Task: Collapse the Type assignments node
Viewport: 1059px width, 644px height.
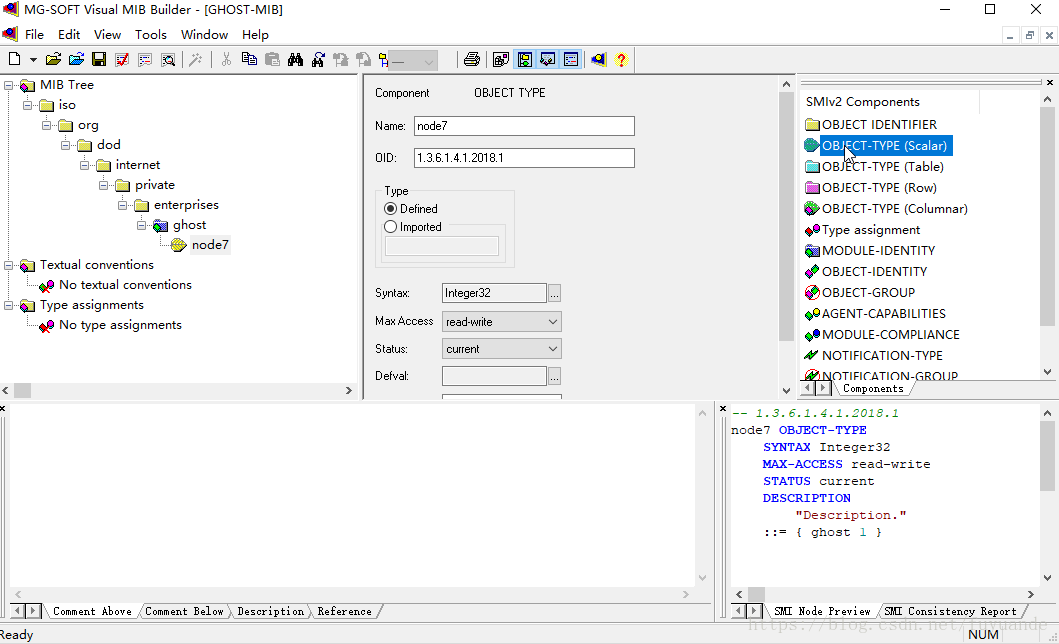Action: (x=9, y=305)
